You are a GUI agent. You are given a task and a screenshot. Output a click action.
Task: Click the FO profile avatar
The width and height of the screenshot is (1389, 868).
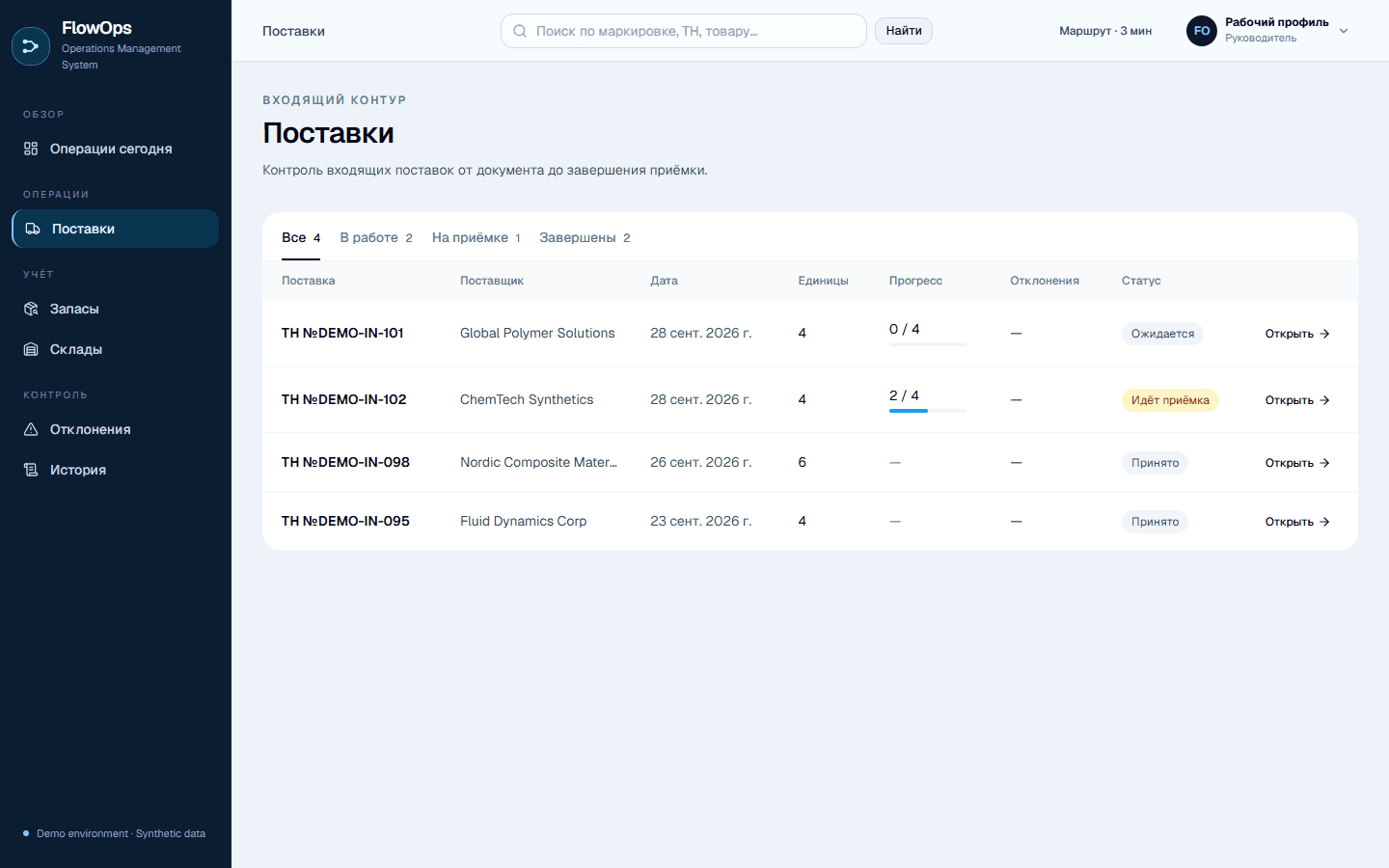click(x=1202, y=31)
